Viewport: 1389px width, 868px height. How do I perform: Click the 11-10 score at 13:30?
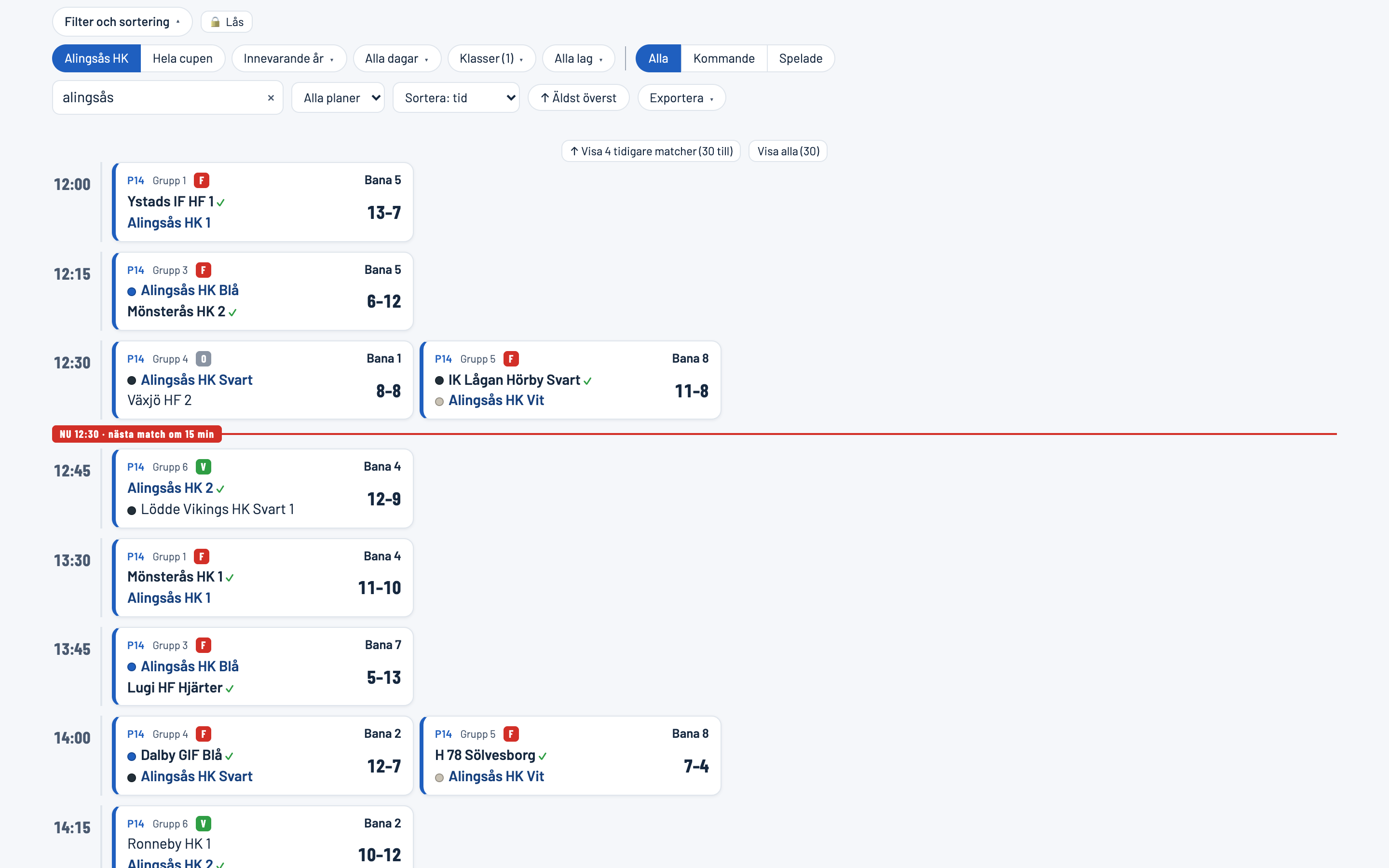pyautogui.click(x=380, y=588)
